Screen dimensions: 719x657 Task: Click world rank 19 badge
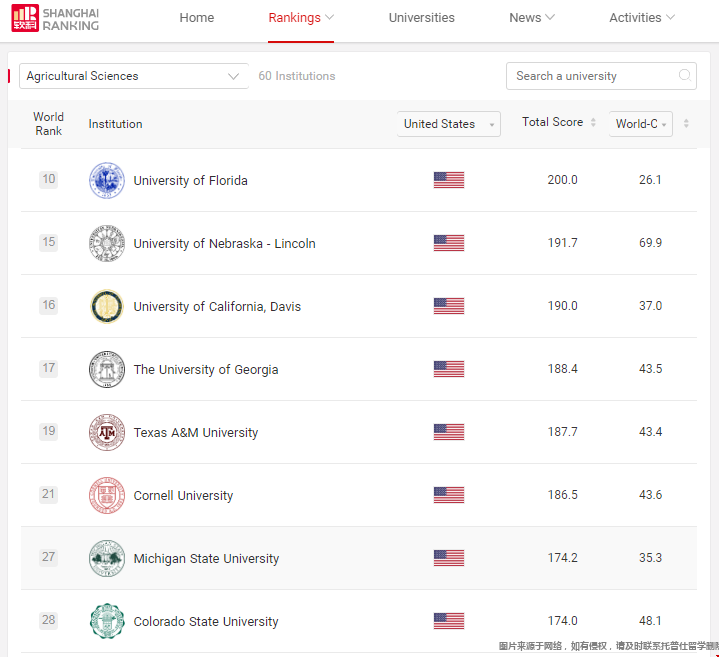[49, 431]
